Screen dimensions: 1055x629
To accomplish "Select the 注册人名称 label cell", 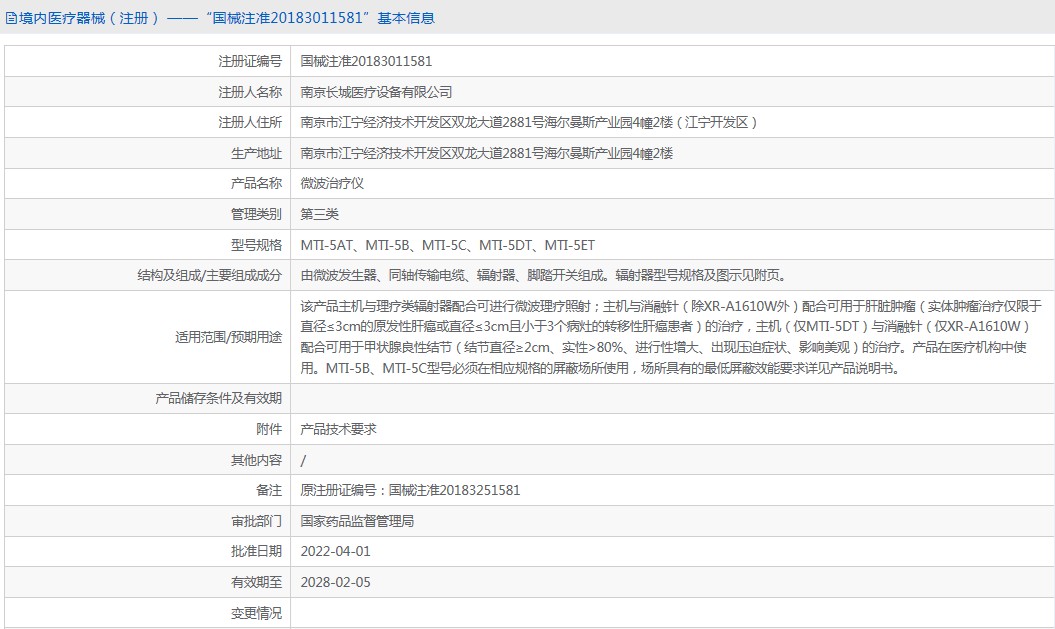I will [x=147, y=92].
